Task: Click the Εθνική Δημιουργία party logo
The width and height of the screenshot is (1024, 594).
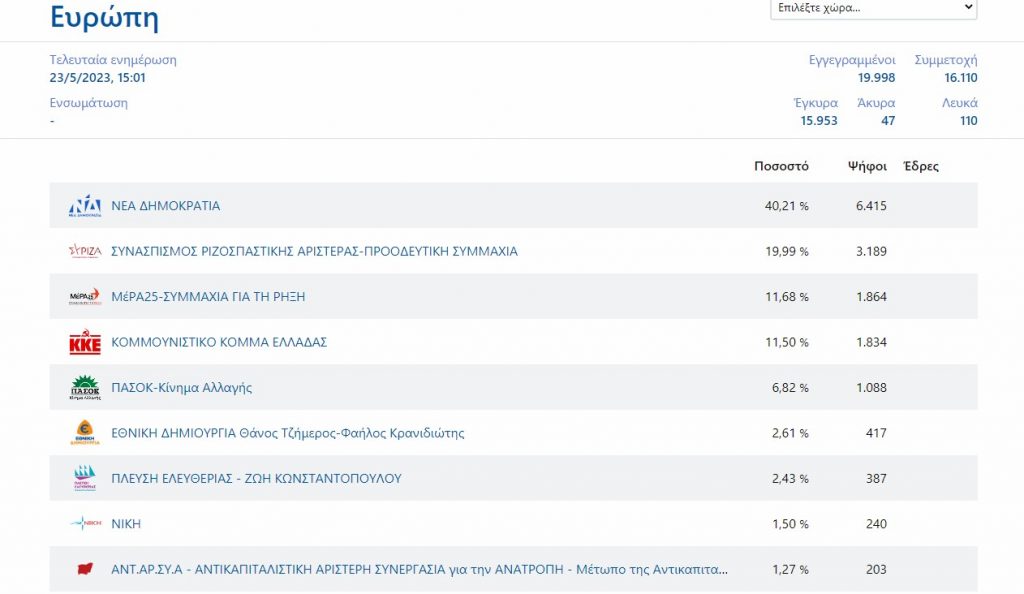Action: click(x=85, y=433)
